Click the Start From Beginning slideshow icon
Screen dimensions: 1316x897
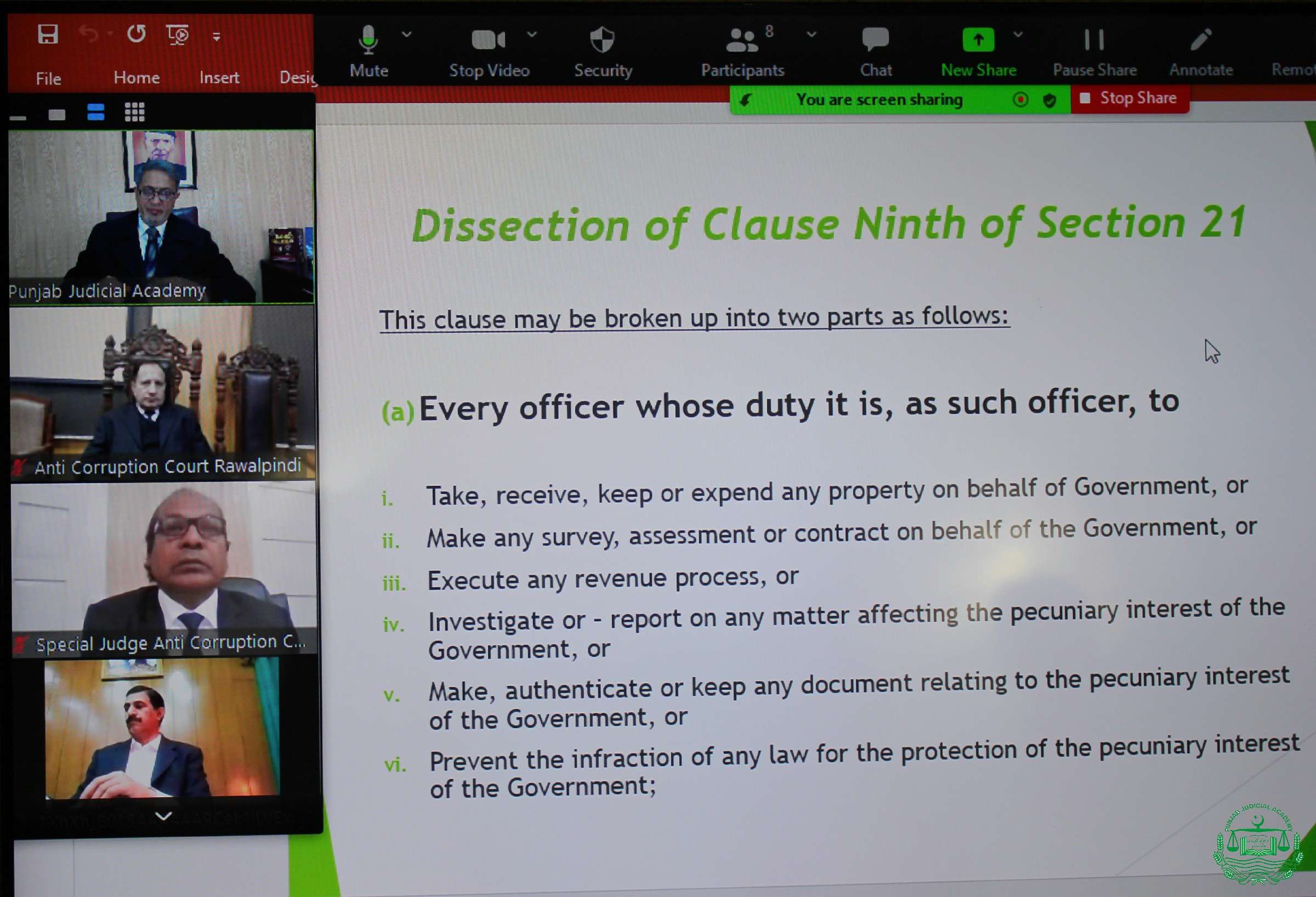pyautogui.click(x=178, y=35)
